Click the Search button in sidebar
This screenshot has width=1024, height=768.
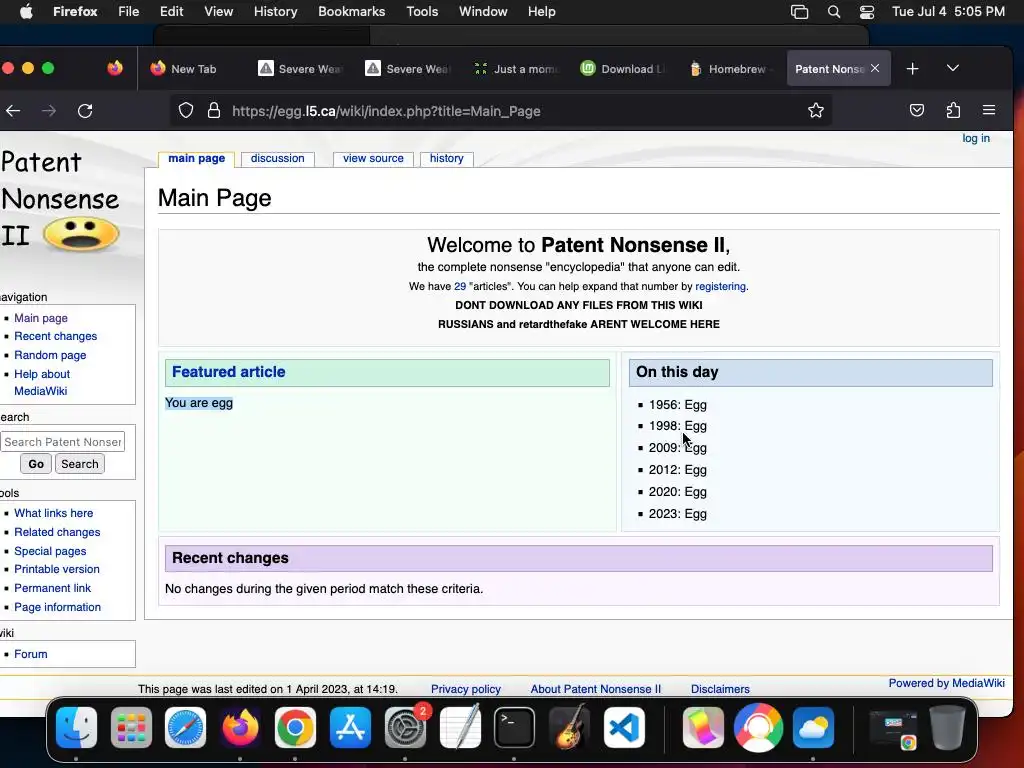pos(80,464)
